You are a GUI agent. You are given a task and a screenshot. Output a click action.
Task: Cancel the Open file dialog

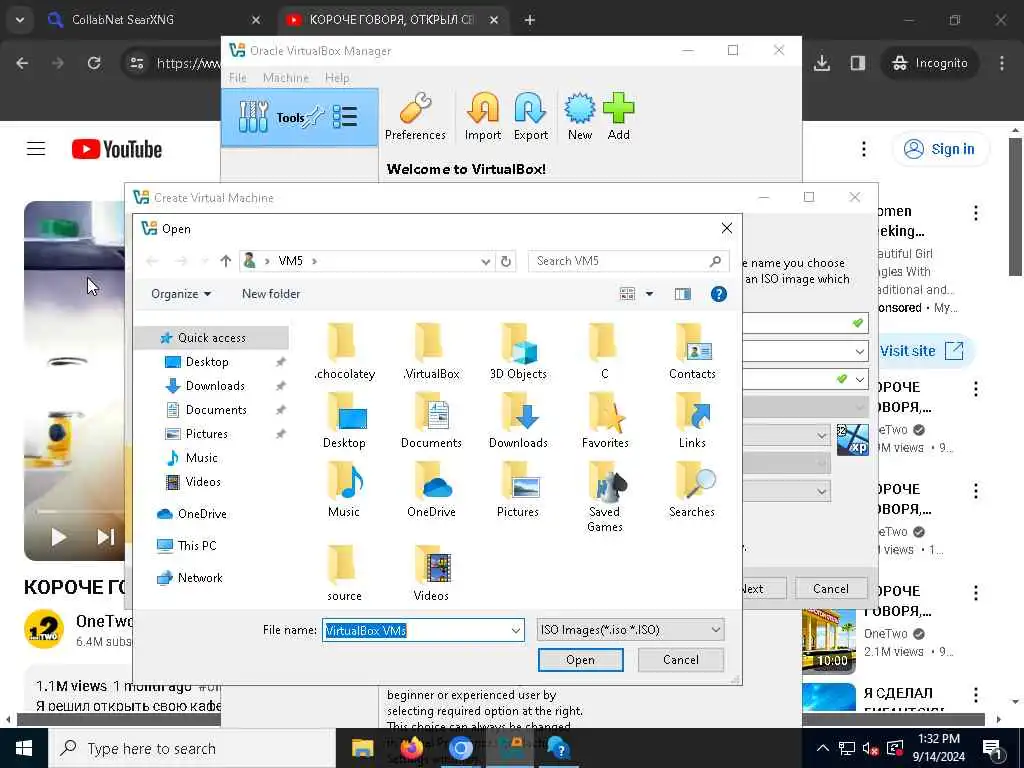click(x=680, y=660)
